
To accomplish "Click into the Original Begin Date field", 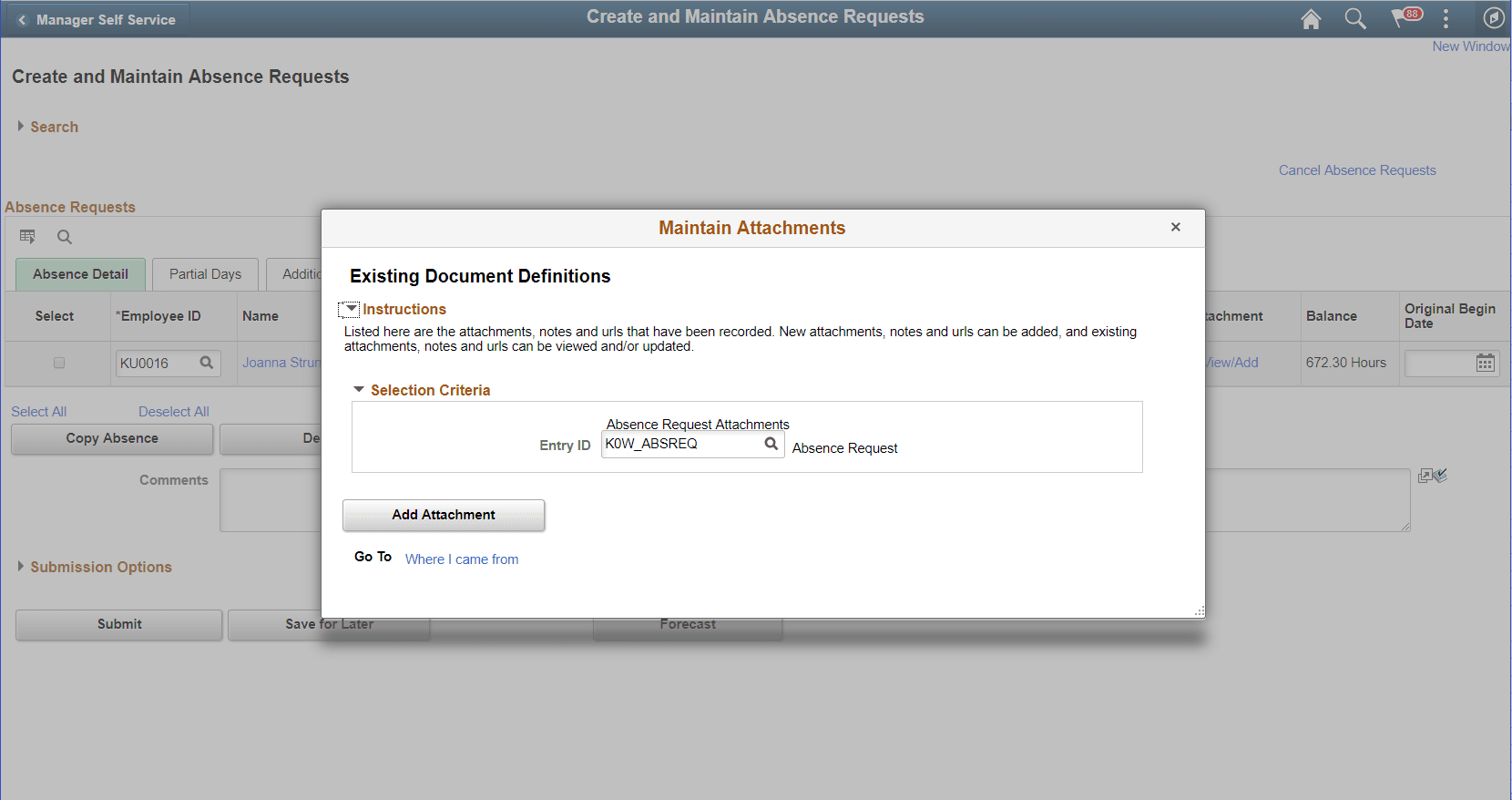I will 1439,363.
